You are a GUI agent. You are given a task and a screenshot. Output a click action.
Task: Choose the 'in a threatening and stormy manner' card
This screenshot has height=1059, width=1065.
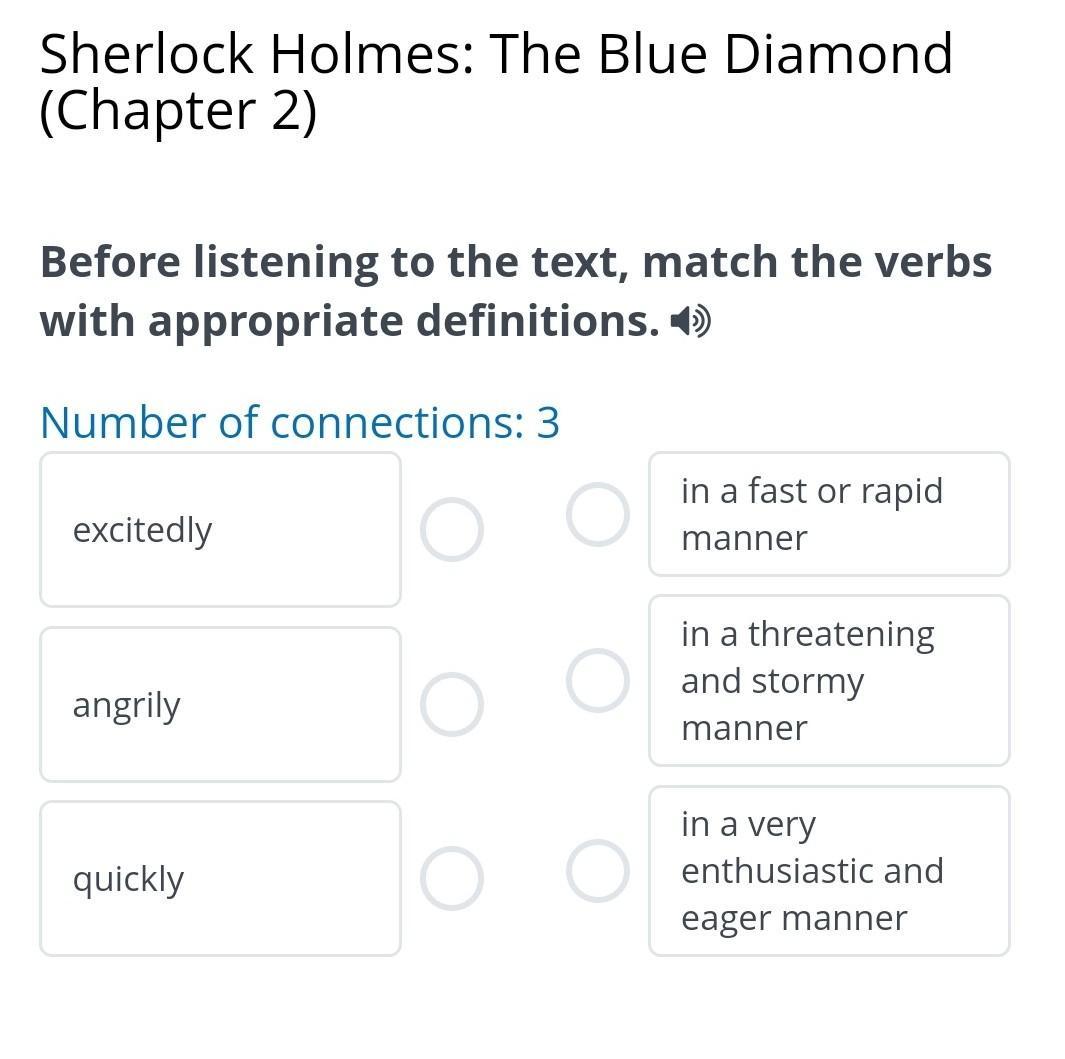(x=829, y=680)
